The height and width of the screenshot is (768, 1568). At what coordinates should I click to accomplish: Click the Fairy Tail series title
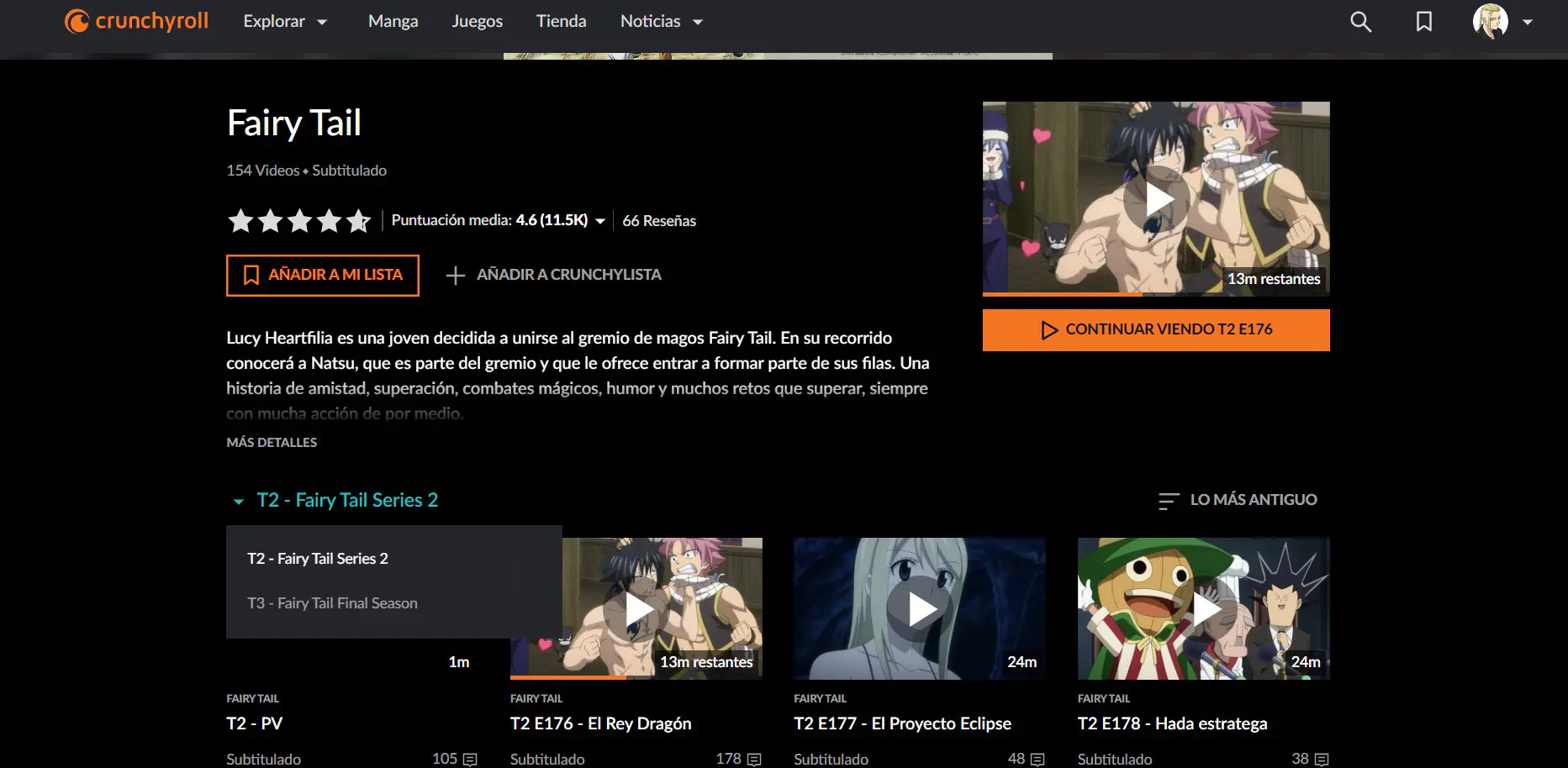coord(294,124)
